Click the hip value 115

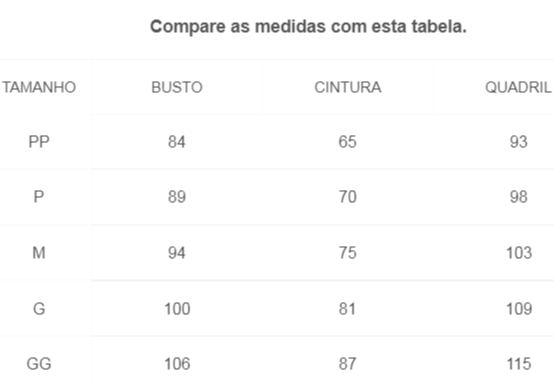519,364
